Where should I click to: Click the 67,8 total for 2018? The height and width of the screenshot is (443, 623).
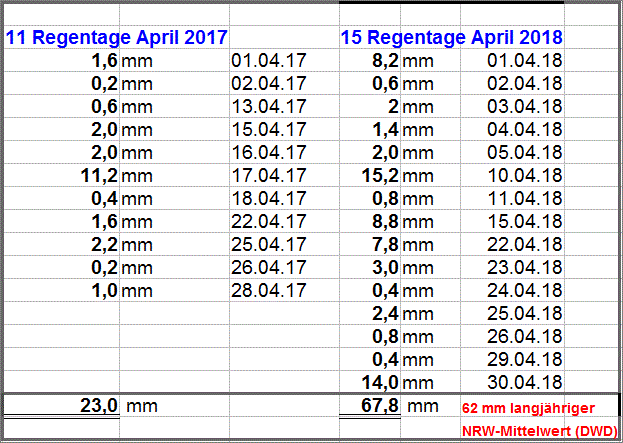380,406
